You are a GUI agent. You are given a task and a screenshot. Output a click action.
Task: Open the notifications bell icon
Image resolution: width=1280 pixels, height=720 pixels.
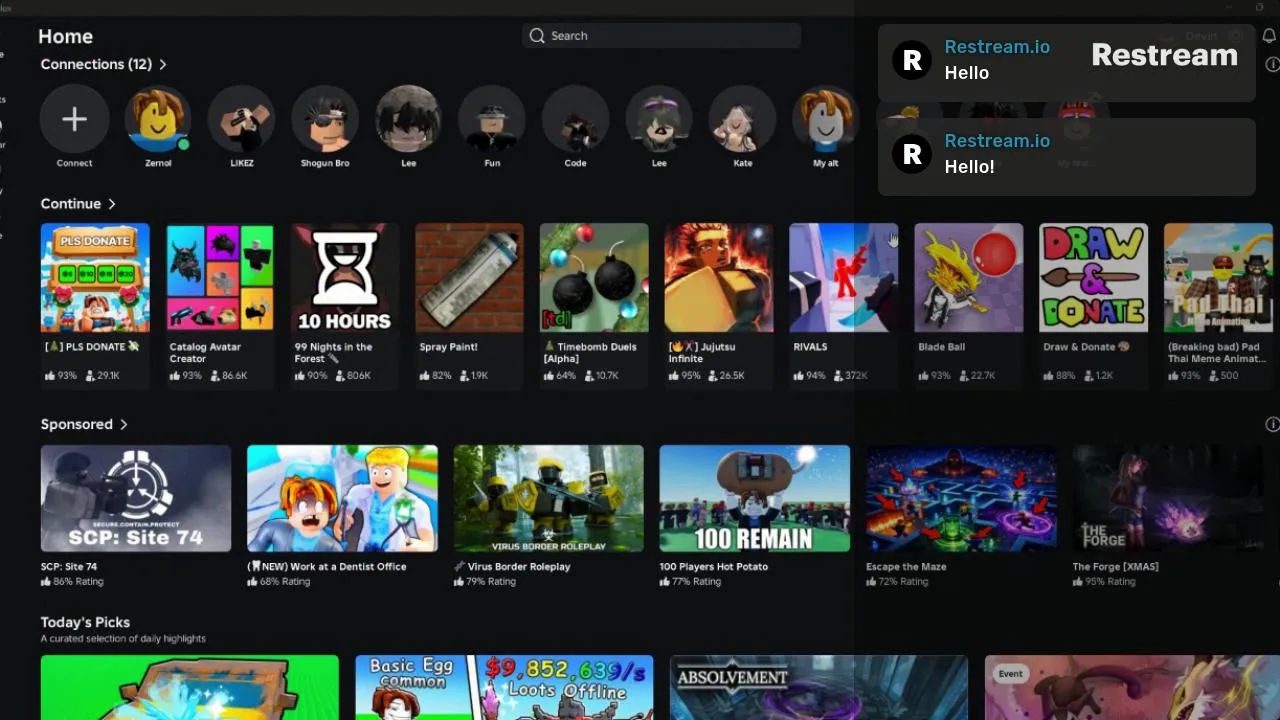pos(1269,36)
